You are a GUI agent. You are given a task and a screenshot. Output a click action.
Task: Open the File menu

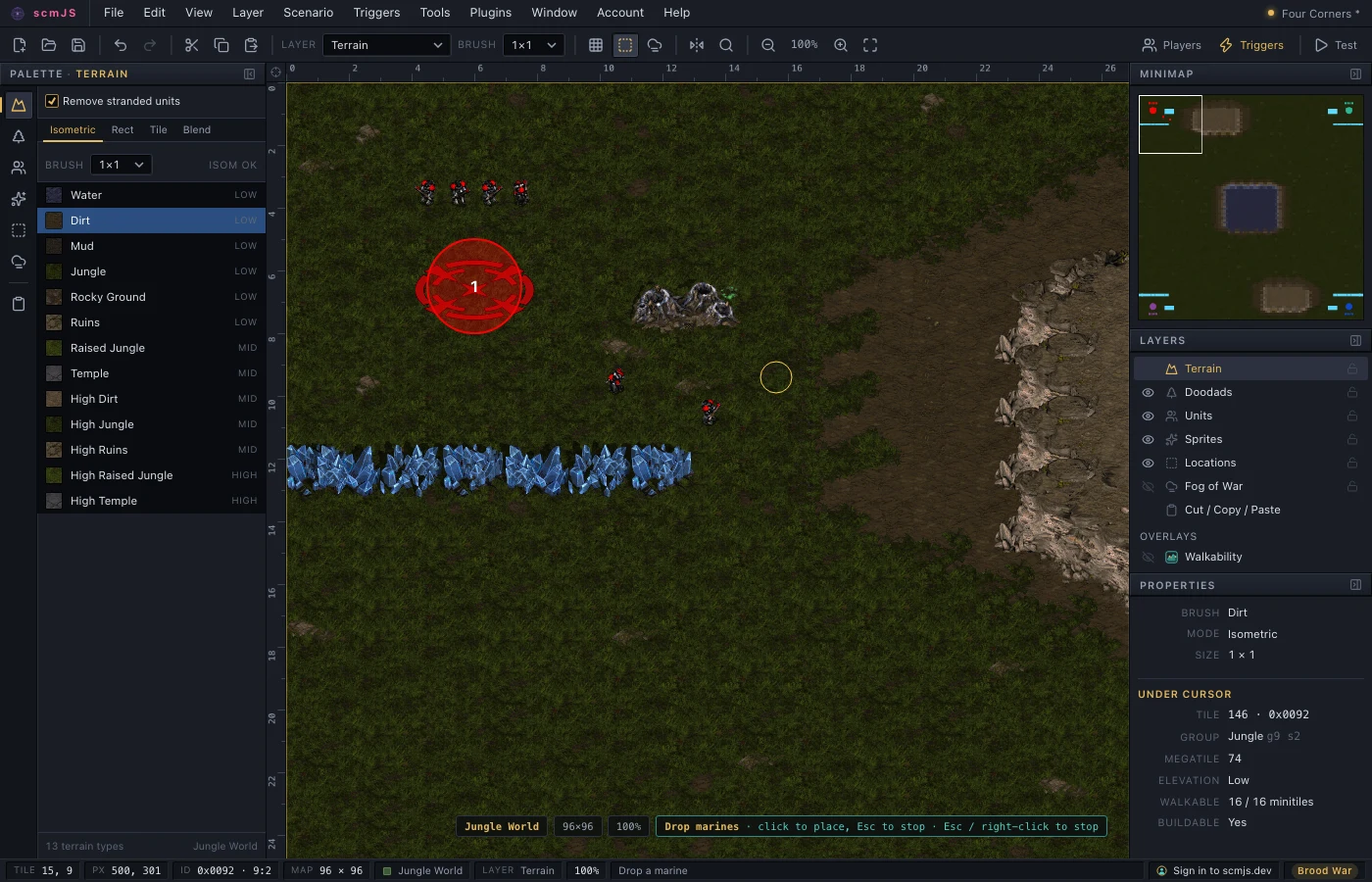click(114, 13)
